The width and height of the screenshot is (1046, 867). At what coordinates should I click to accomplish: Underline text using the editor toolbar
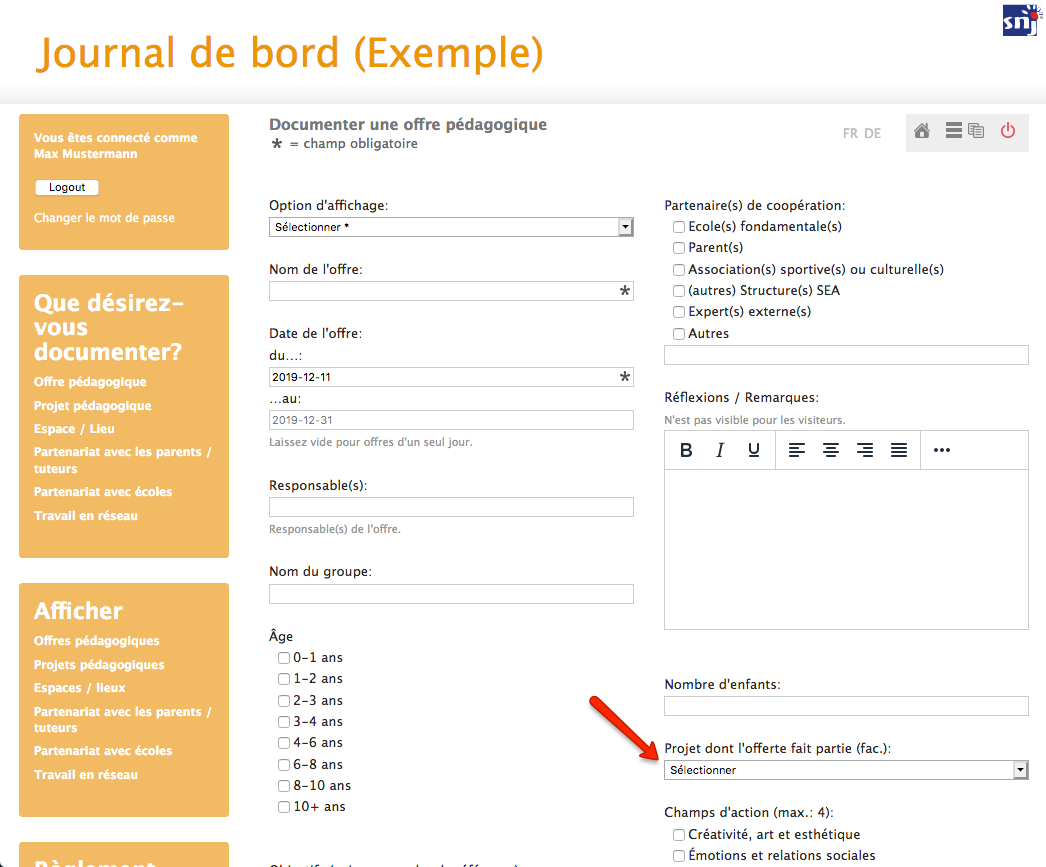click(x=754, y=451)
